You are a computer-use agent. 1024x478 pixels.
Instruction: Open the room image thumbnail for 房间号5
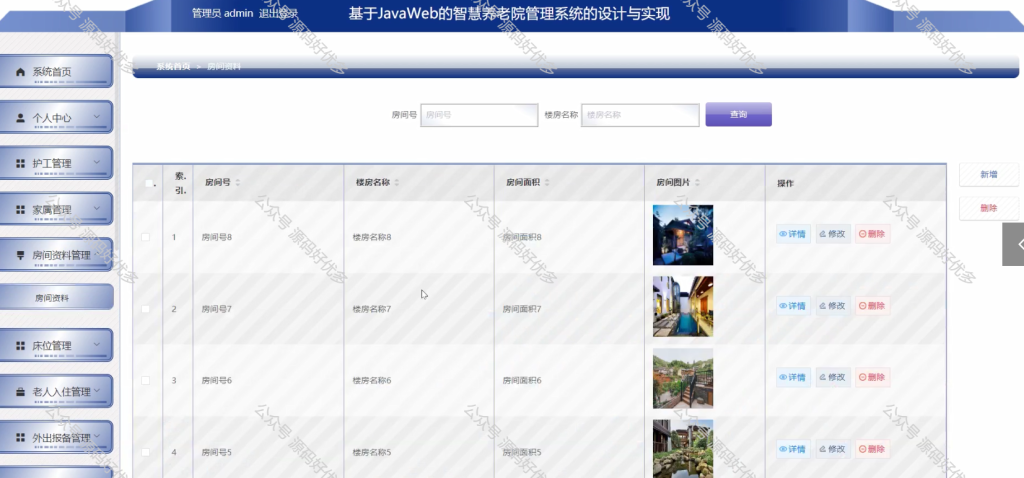tap(683, 449)
